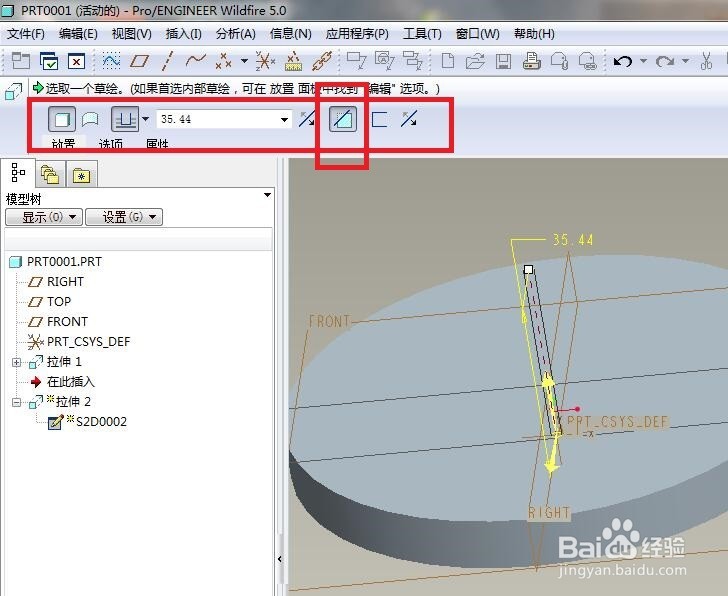This screenshot has height=596, width=728.
Task: Undo the last action
Action: 623,61
